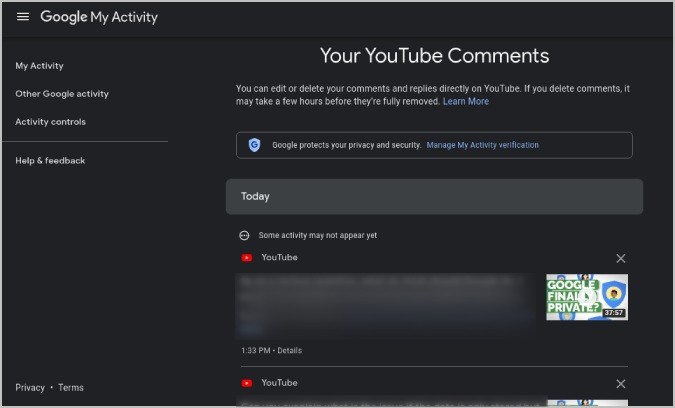Click the second YouTube logo icon
The height and width of the screenshot is (408, 675).
pos(247,383)
